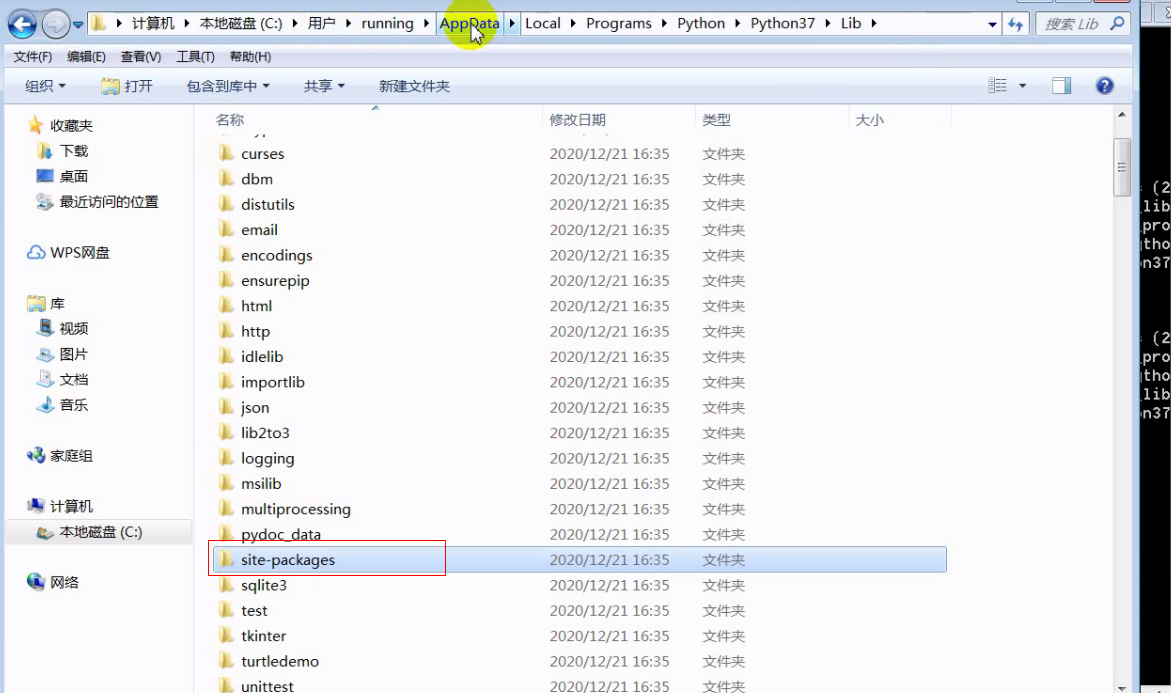This screenshot has width=1171, height=693.
Task: Select 网络 in navigation pane
Action: click(x=64, y=582)
